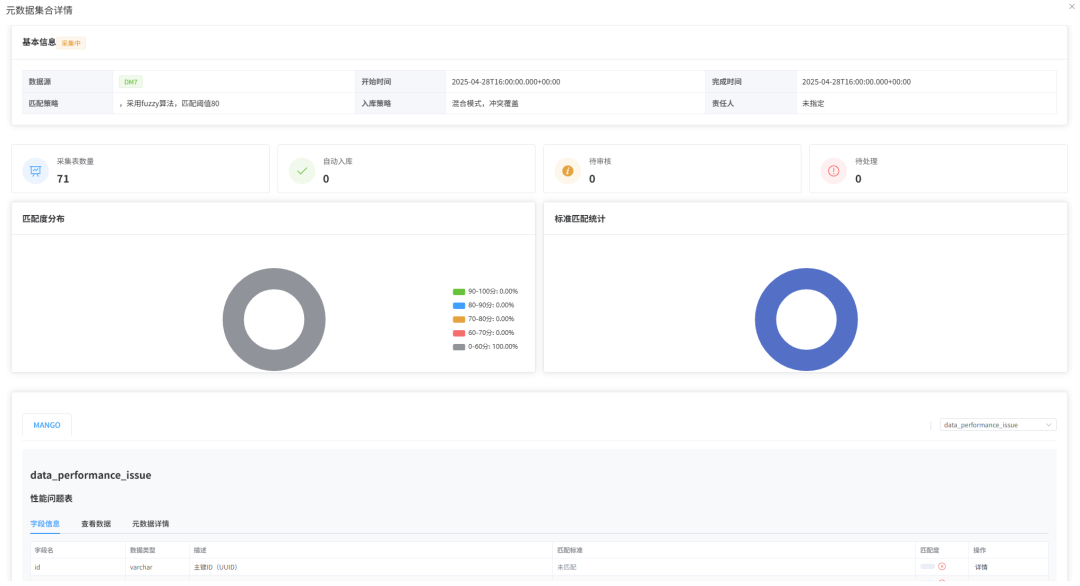Click the 描述 column header
This screenshot has height=586, width=1080.
click(x=200, y=550)
